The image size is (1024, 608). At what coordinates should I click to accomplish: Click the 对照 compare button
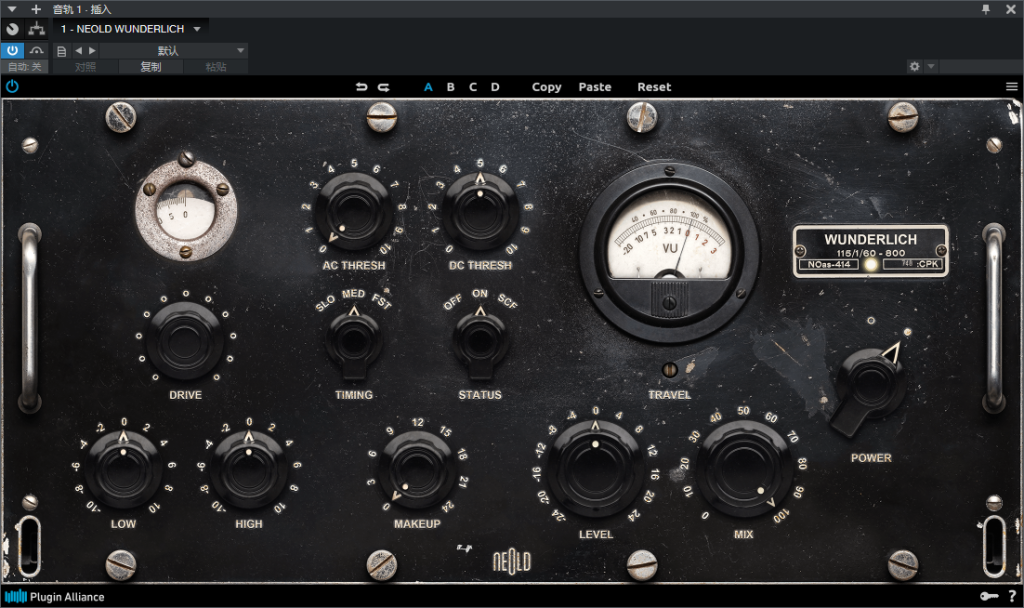tap(86, 67)
